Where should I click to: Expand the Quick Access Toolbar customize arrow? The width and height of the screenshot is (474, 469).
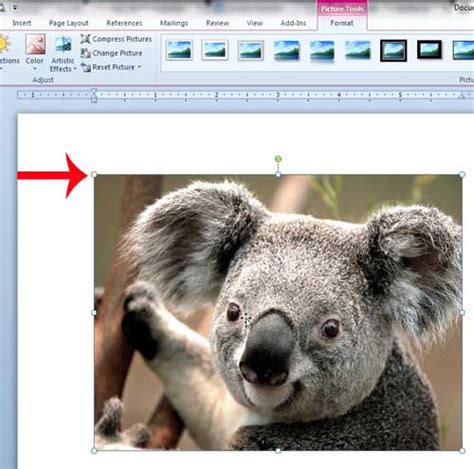[15, 7]
